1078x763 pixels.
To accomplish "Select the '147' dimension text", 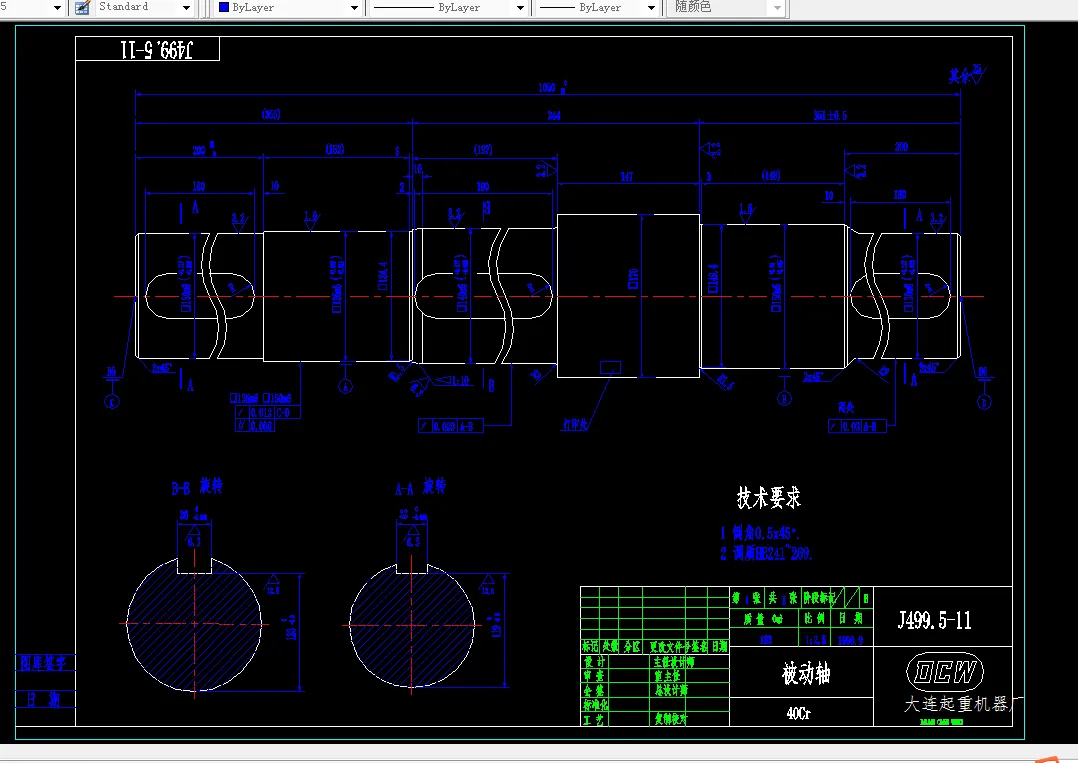I will tap(626, 177).
